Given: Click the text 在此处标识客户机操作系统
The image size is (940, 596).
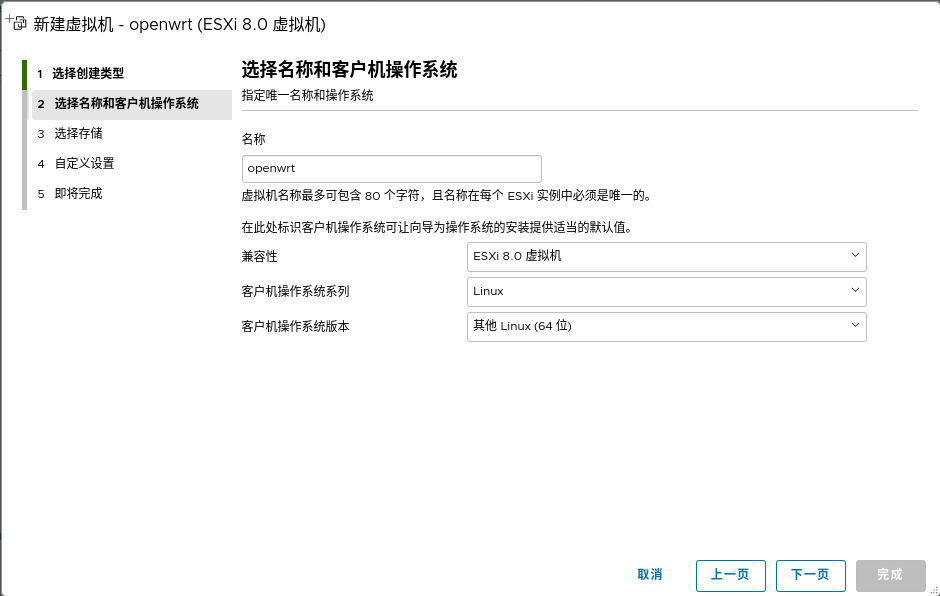Looking at the screenshot, I should 437,228.
